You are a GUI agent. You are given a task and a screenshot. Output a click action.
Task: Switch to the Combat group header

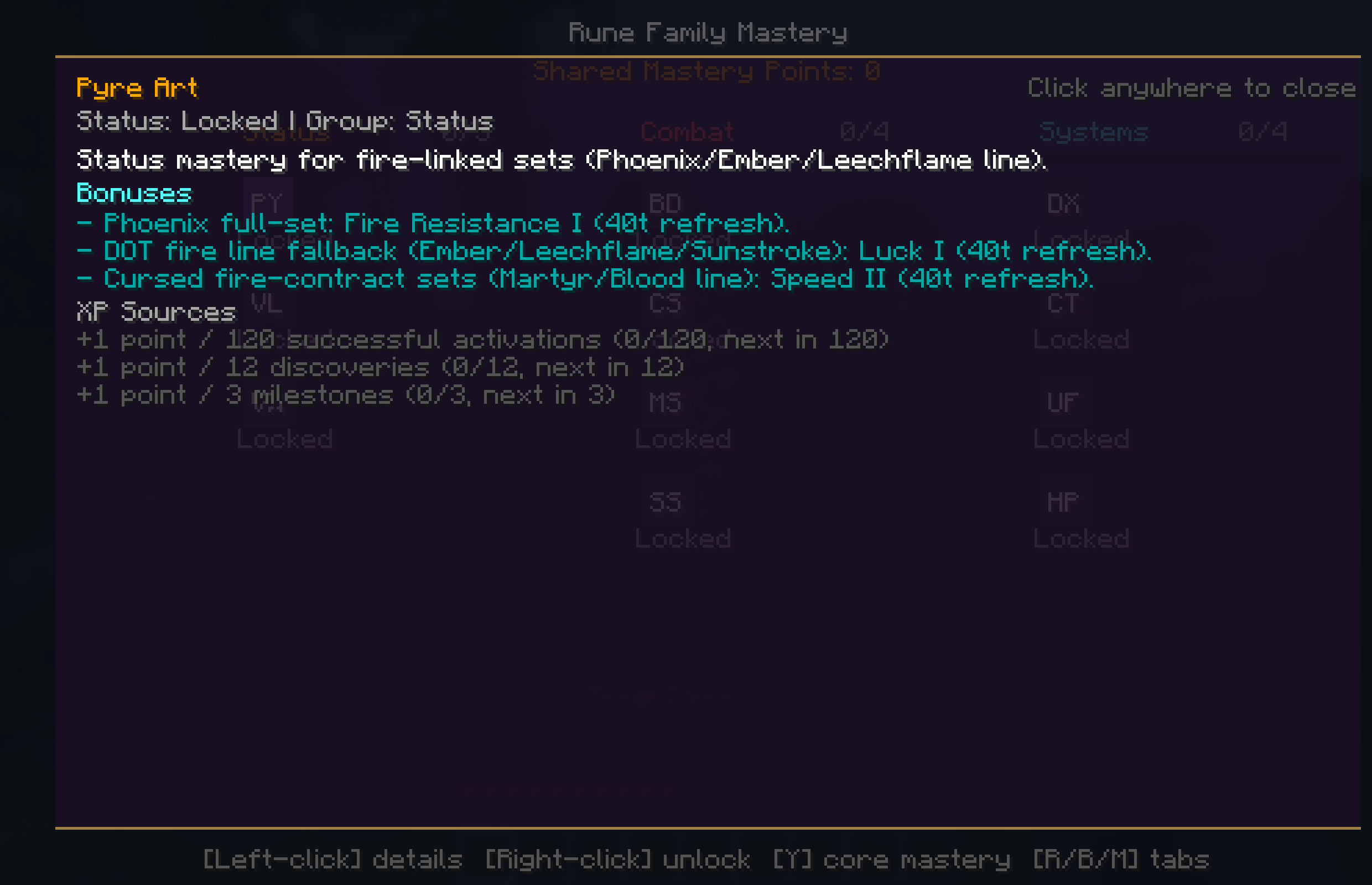pos(688,132)
